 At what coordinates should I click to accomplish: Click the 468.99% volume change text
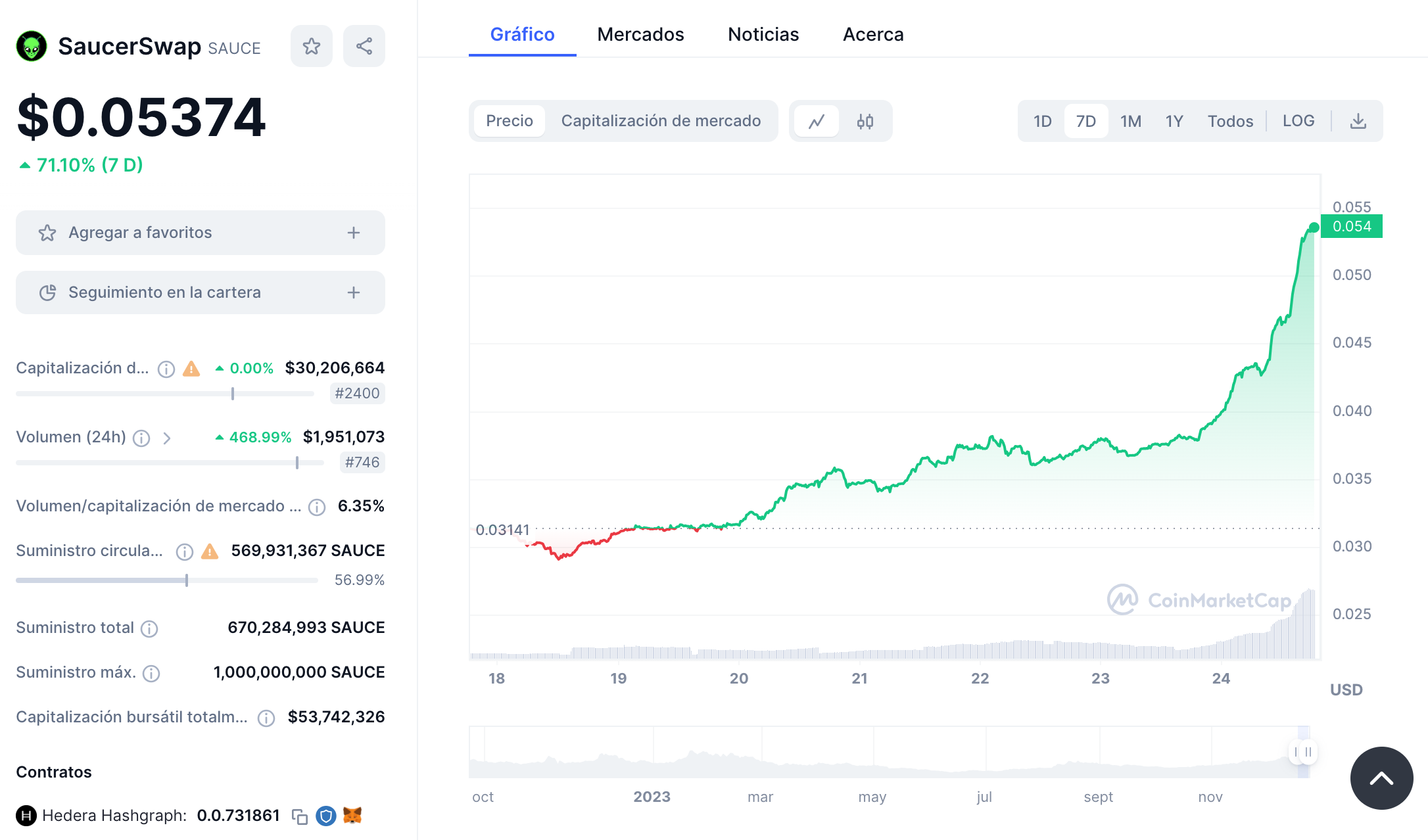[260, 437]
